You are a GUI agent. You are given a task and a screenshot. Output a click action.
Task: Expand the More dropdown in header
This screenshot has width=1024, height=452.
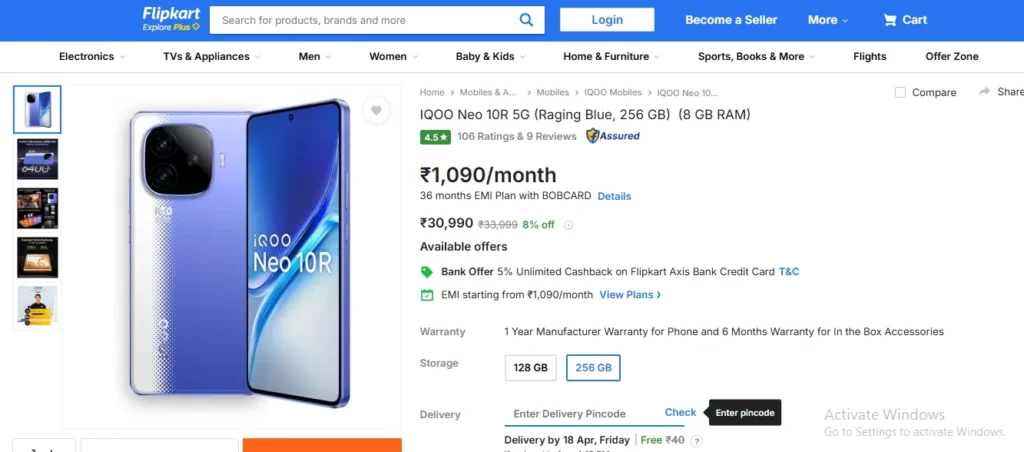pyautogui.click(x=828, y=20)
